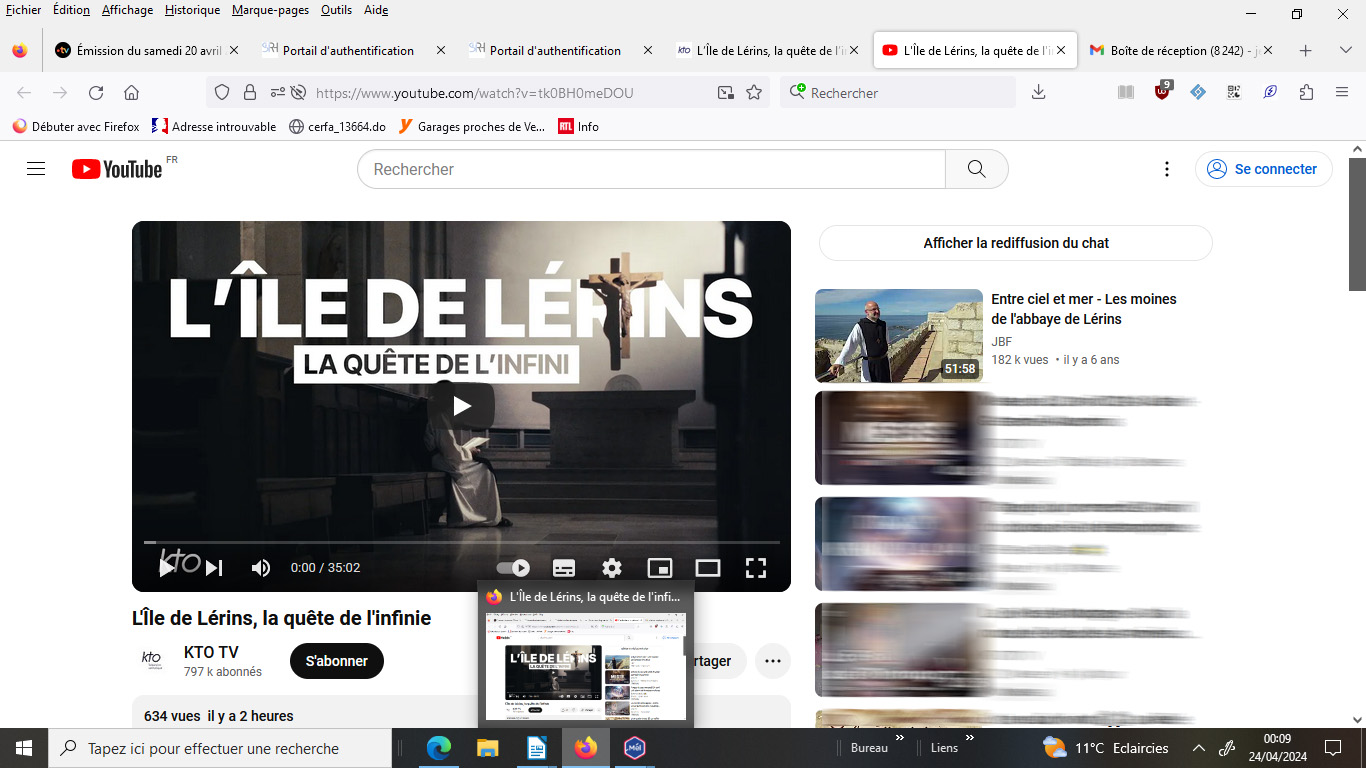Go to the Firefox home page
This screenshot has height=768, width=1366.
coord(131,93)
